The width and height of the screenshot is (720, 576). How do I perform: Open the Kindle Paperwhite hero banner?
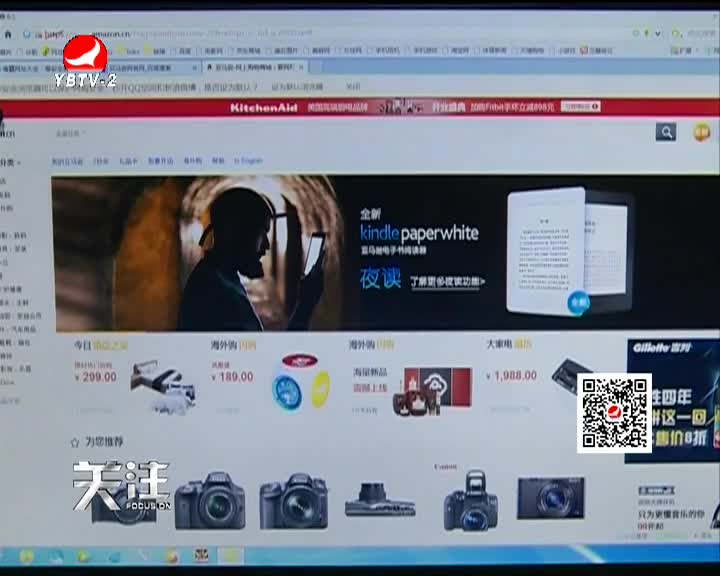pyautogui.click(x=386, y=253)
